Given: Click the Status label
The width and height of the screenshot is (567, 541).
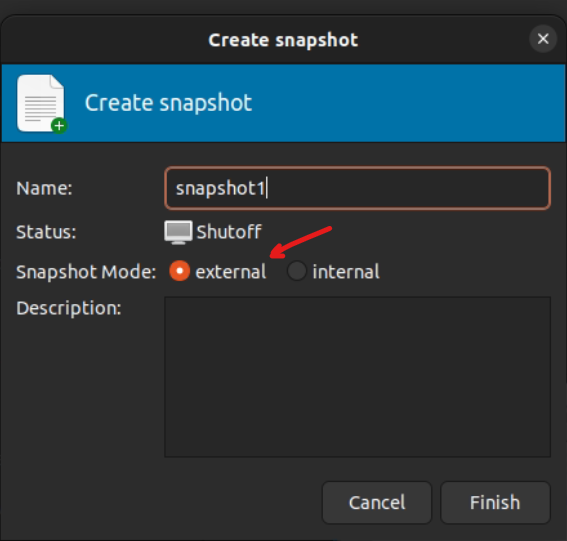Looking at the screenshot, I should [46, 232].
